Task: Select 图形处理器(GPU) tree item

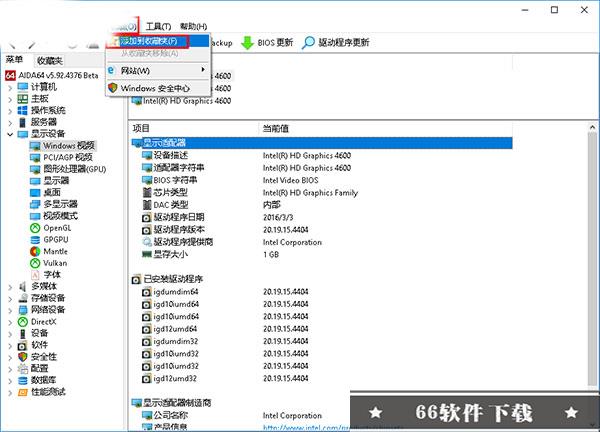Action: point(68,169)
